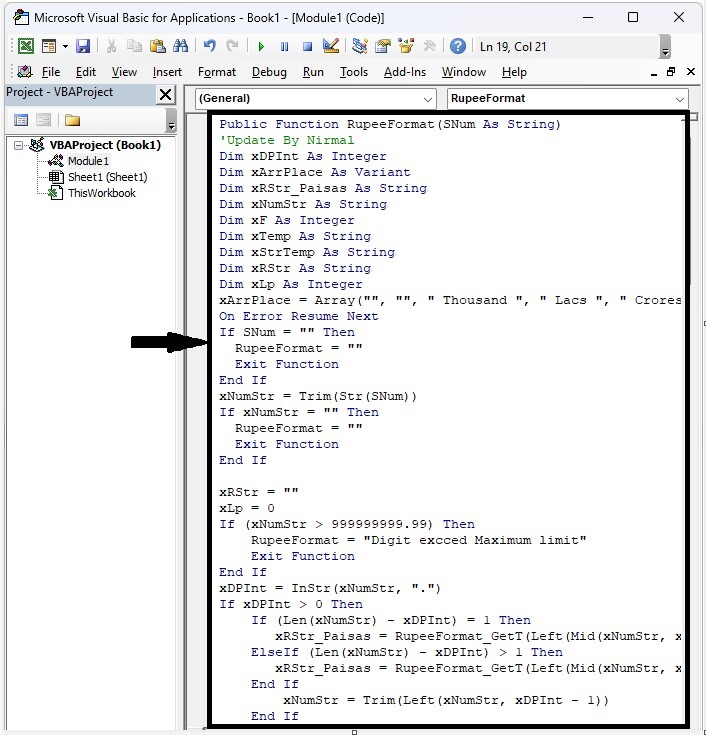
Task: Open the Add-Ins menu
Action: point(405,72)
